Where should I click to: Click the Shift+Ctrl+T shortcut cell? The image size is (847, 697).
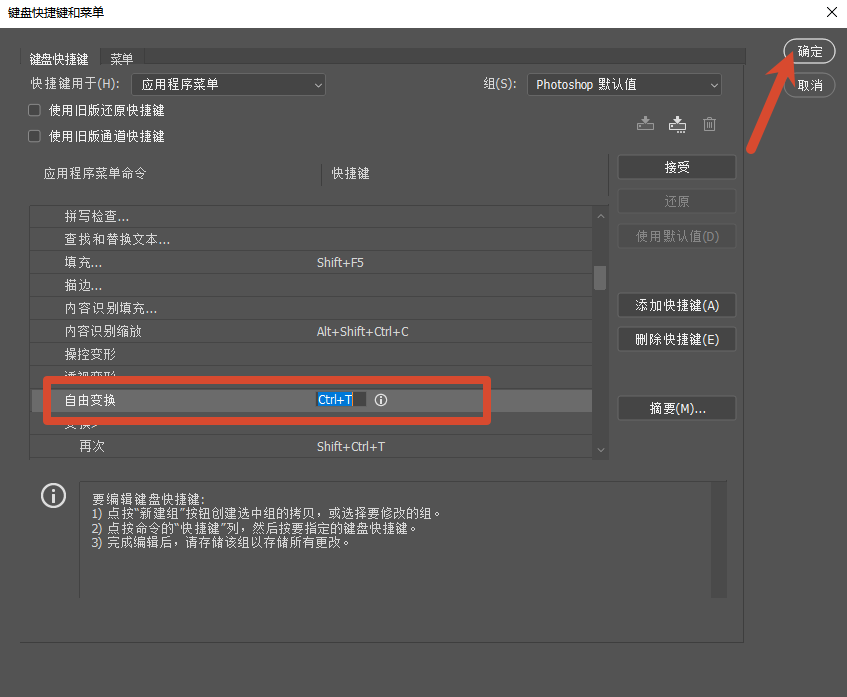point(351,447)
